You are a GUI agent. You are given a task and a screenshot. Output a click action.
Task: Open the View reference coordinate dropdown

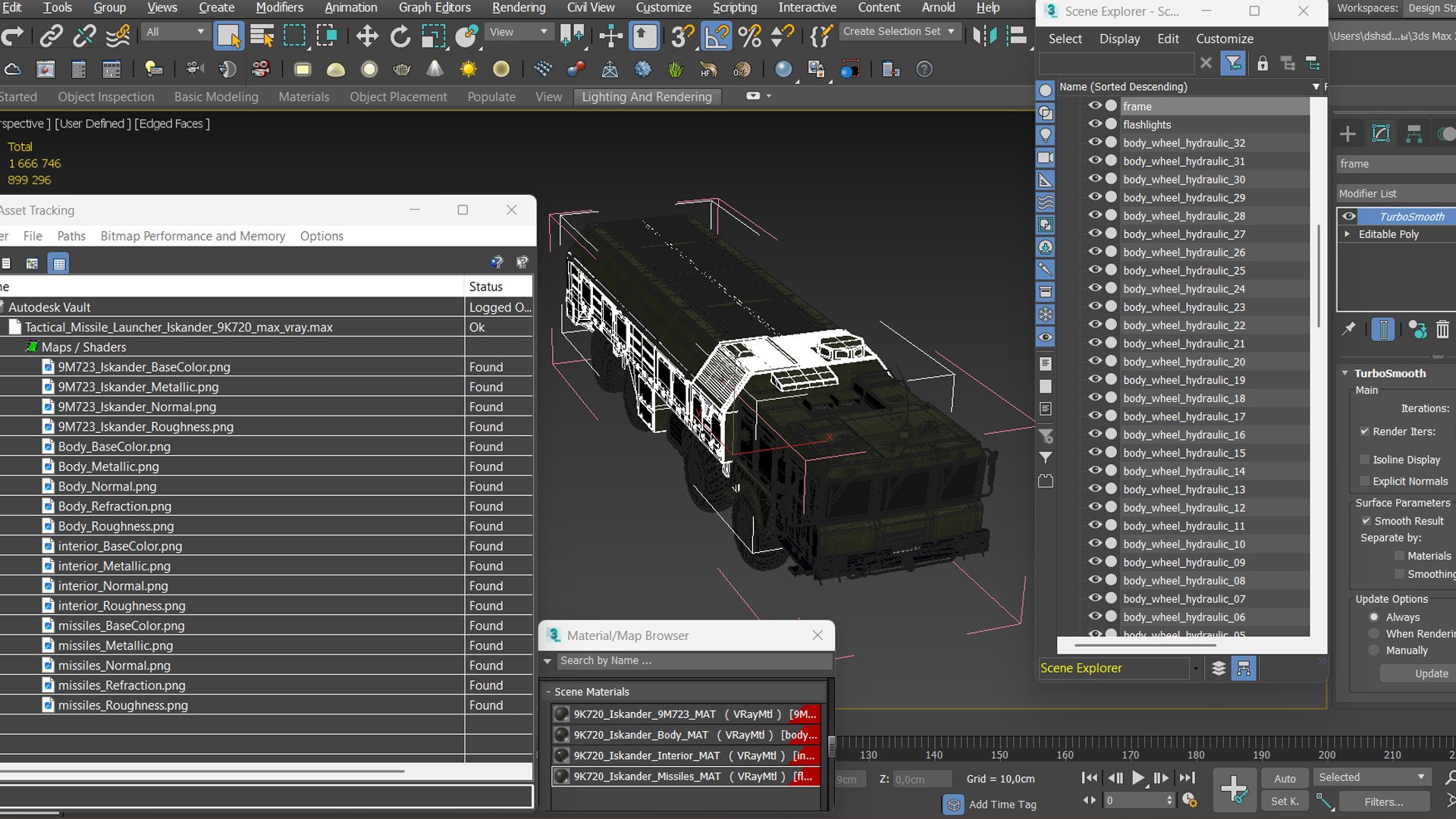[x=519, y=32]
